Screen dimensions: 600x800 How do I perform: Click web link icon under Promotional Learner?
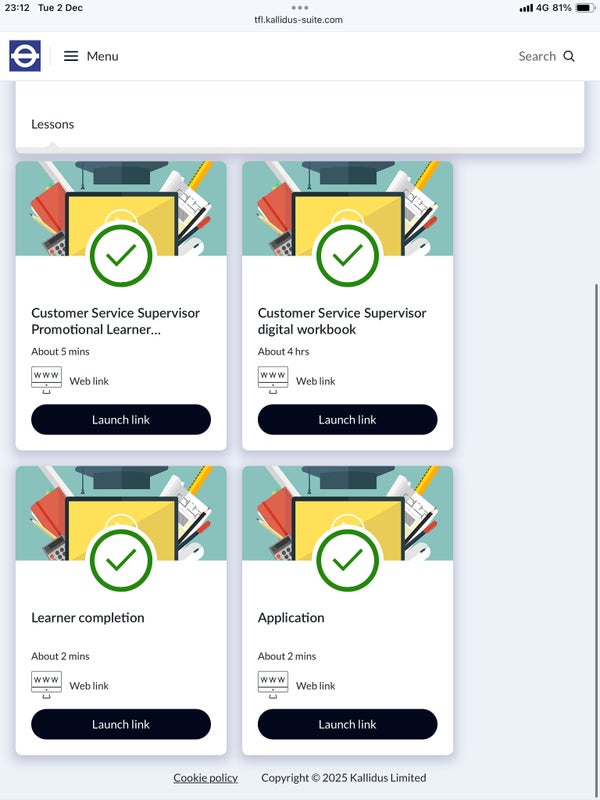(x=47, y=380)
